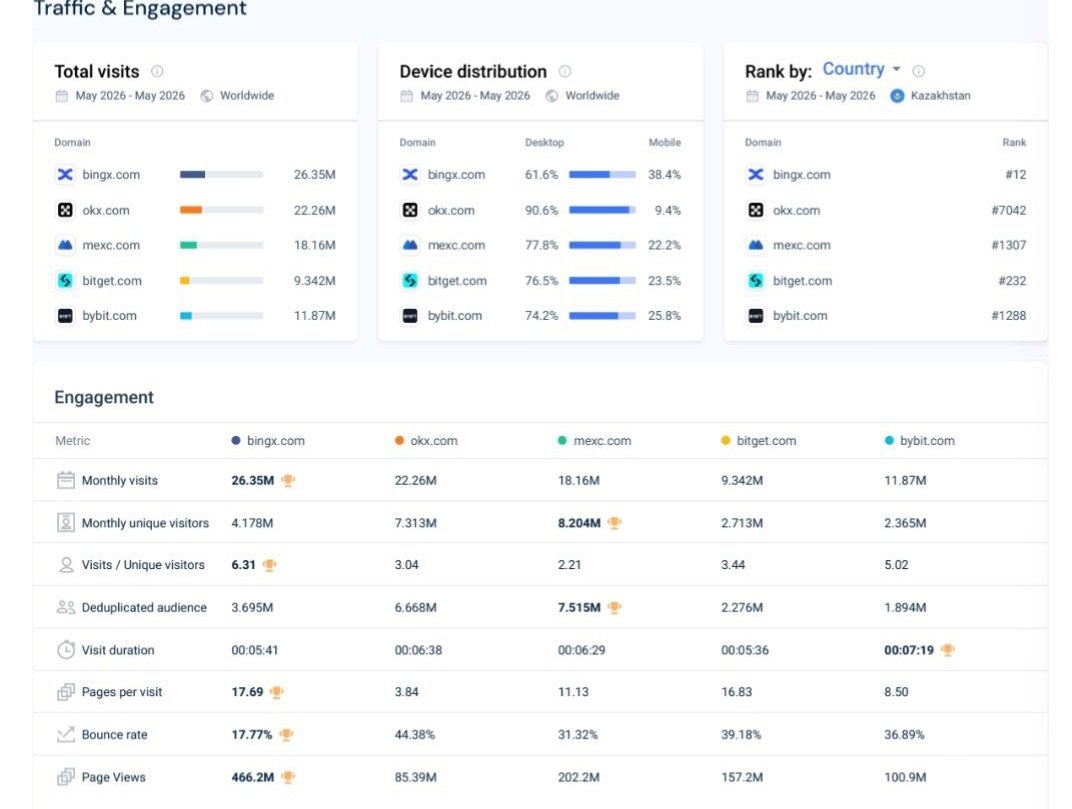Click bitget.com column header in Engagement table
Image resolution: width=1072 pixels, height=809 pixels.
(x=759, y=441)
